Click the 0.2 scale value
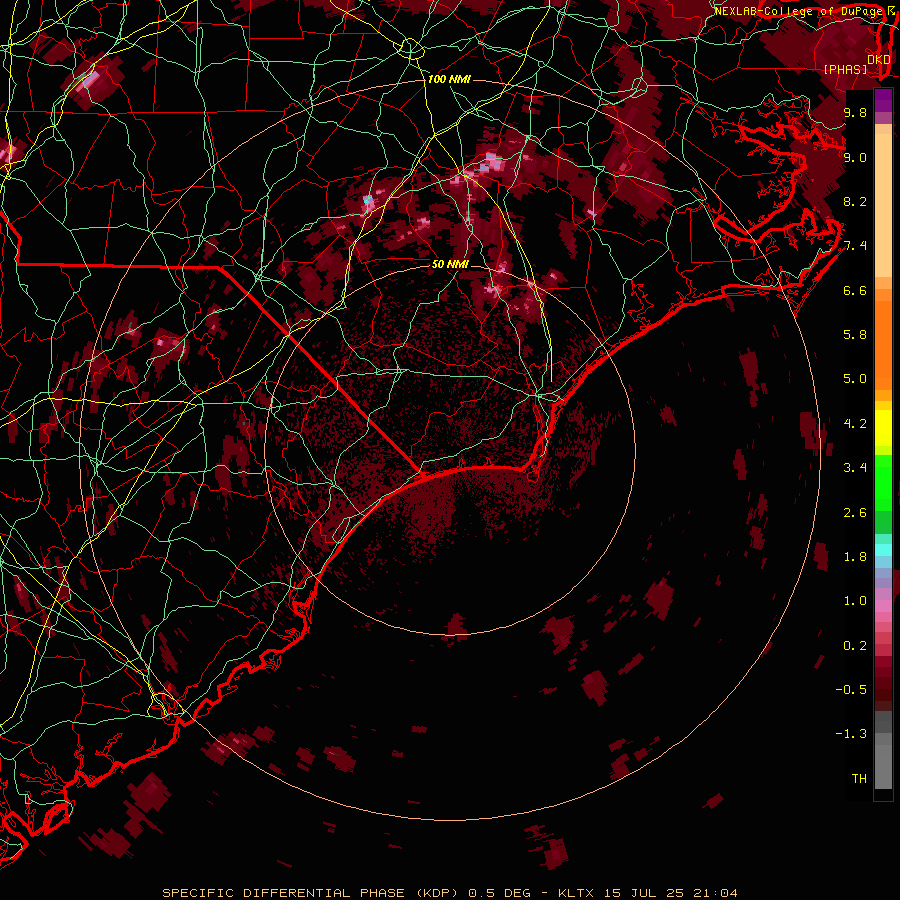Image resolution: width=900 pixels, height=900 pixels. click(855, 646)
